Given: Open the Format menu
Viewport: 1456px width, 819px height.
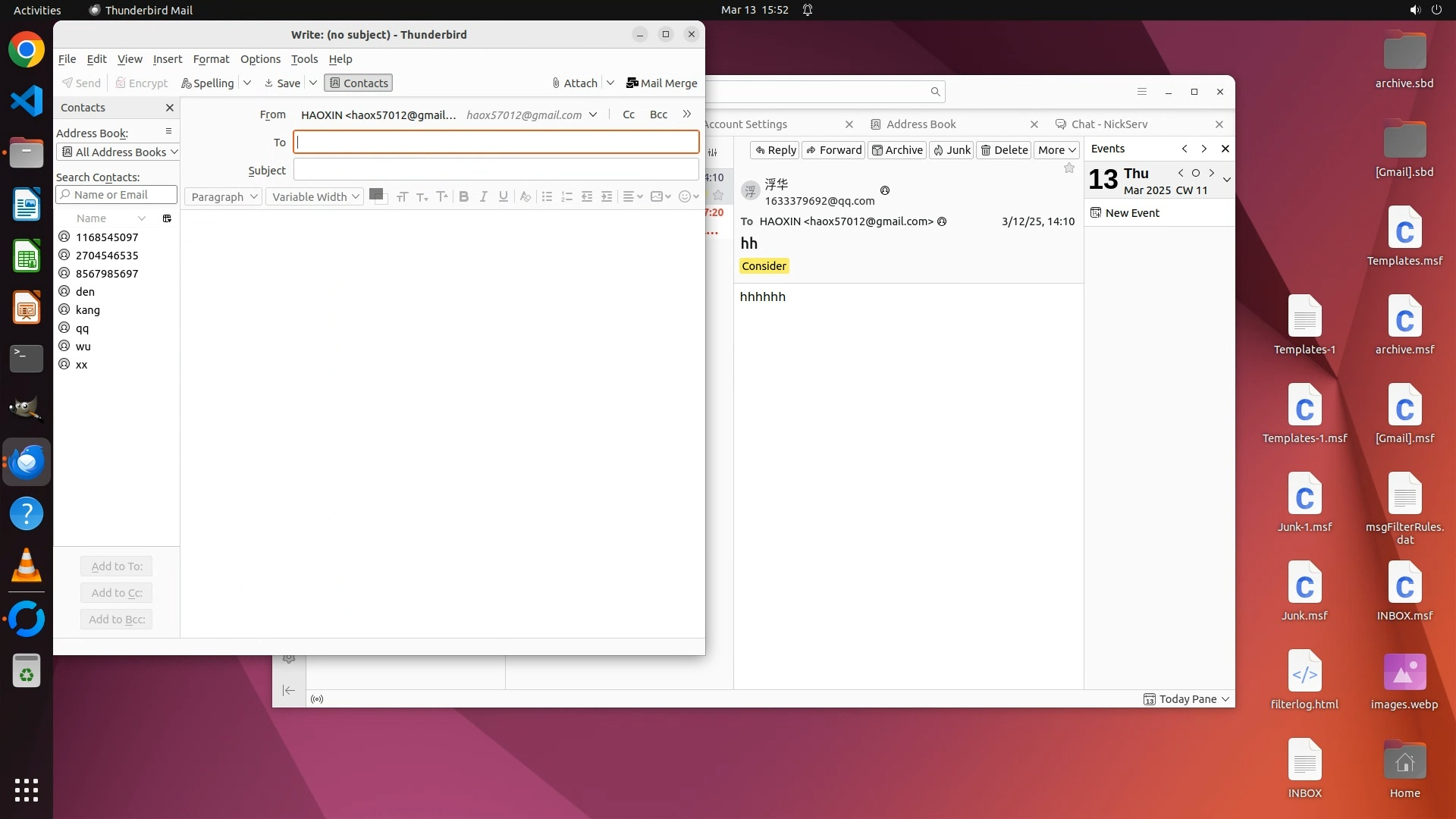Looking at the screenshot, I should click(211, 58).
